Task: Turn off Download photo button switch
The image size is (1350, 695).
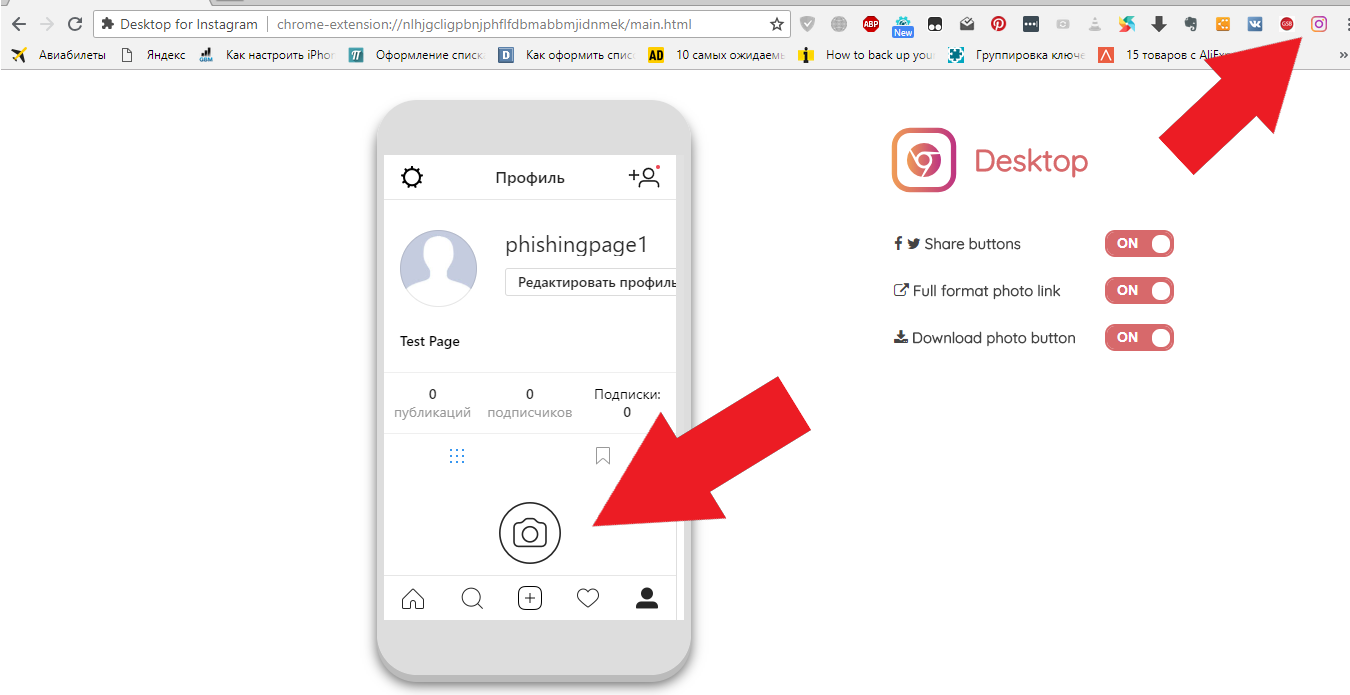Action: tap(1139, 338)
